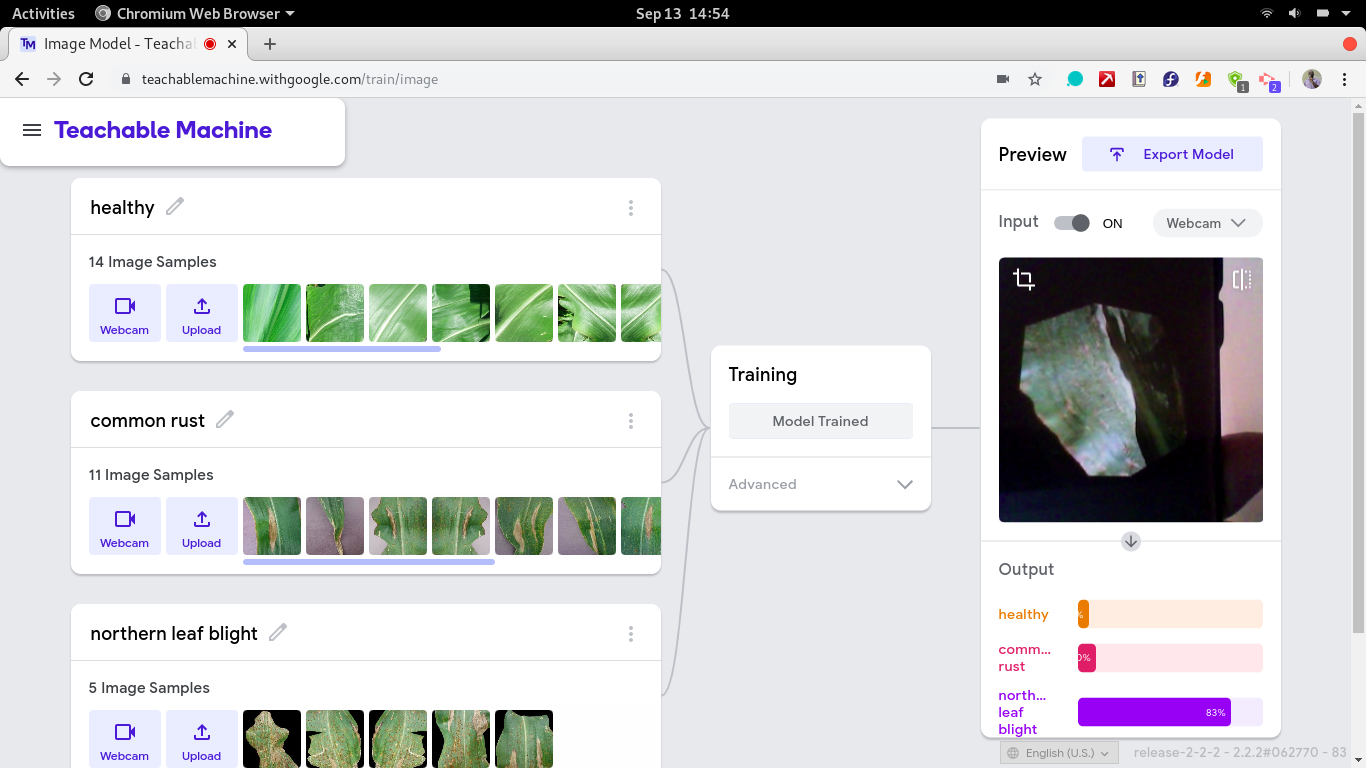Toggle the Input ON switch off
The image size is (1366, 768).
pyautogui.click(x=1072, y=223)
